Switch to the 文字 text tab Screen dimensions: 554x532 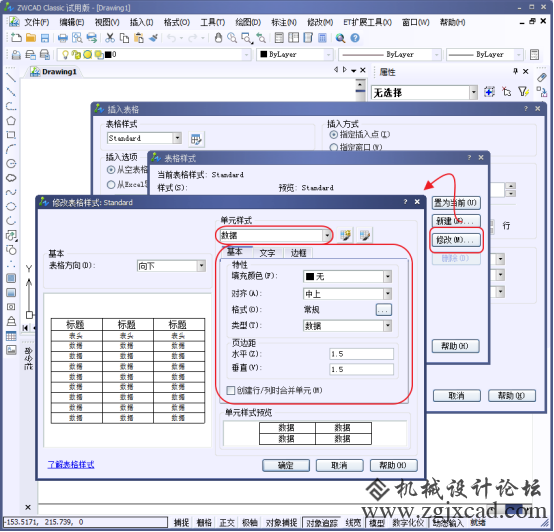click(267, 253)
